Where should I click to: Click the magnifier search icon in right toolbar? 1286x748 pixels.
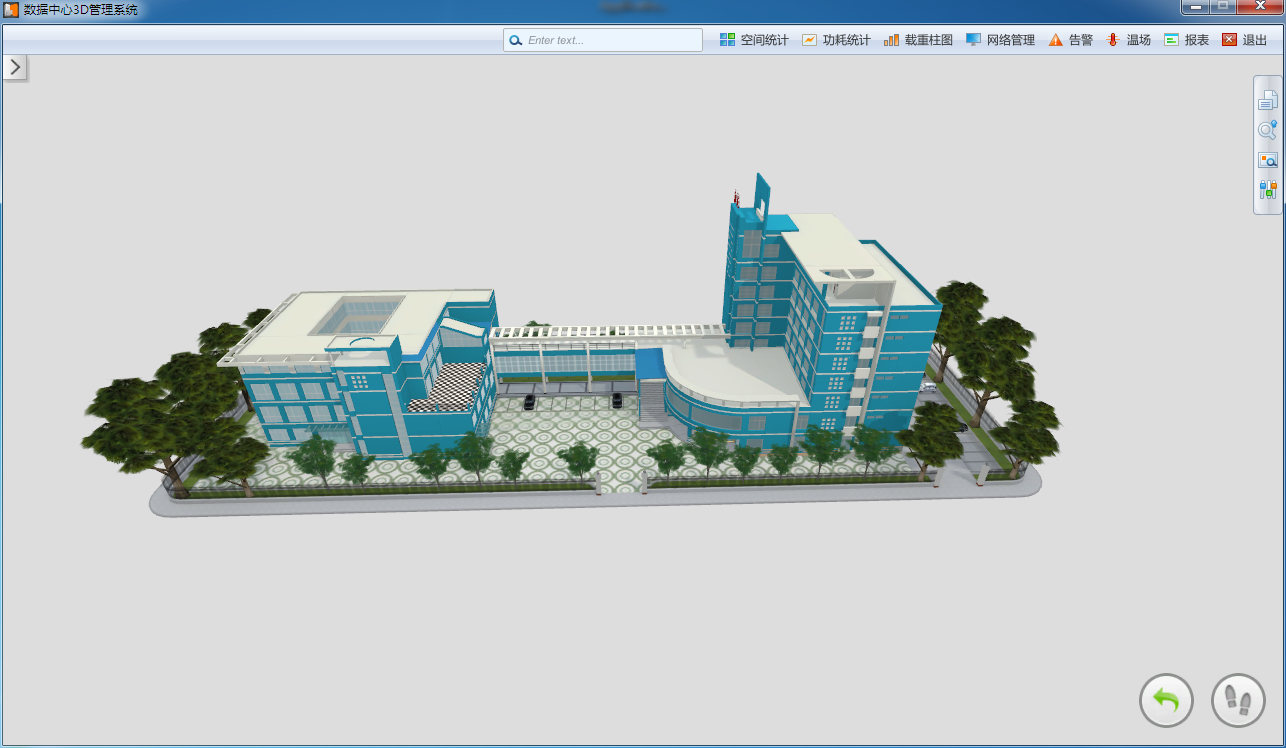(1268, 130)
